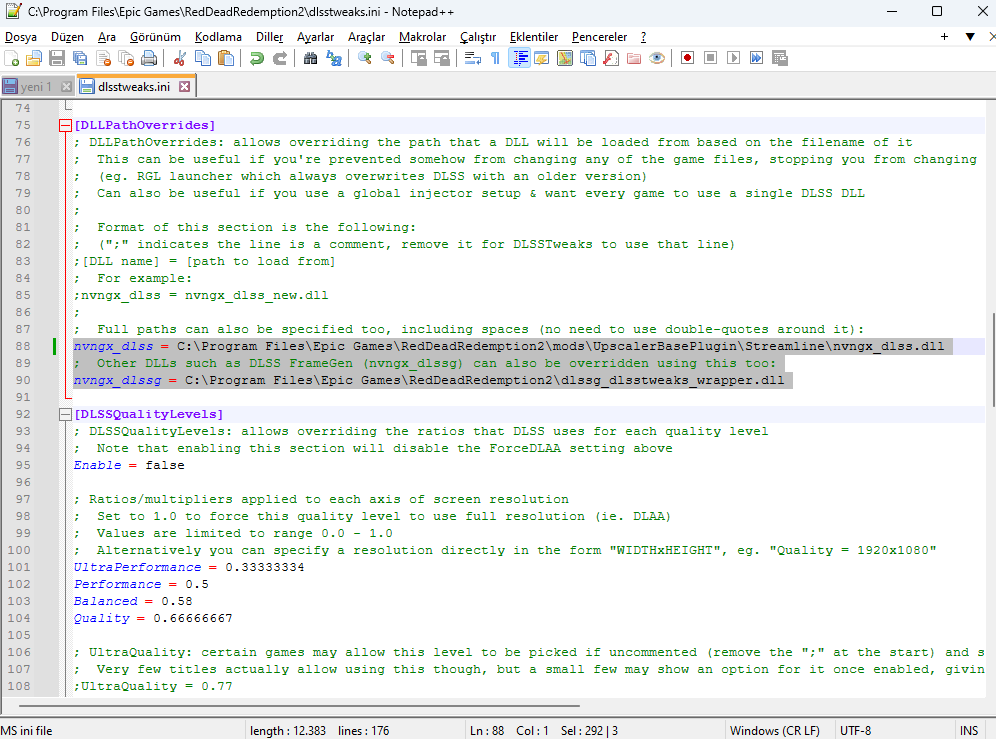Click the Synchronize Horizontal Scrolling icon
996x739 pixels.
pos(441,58)
